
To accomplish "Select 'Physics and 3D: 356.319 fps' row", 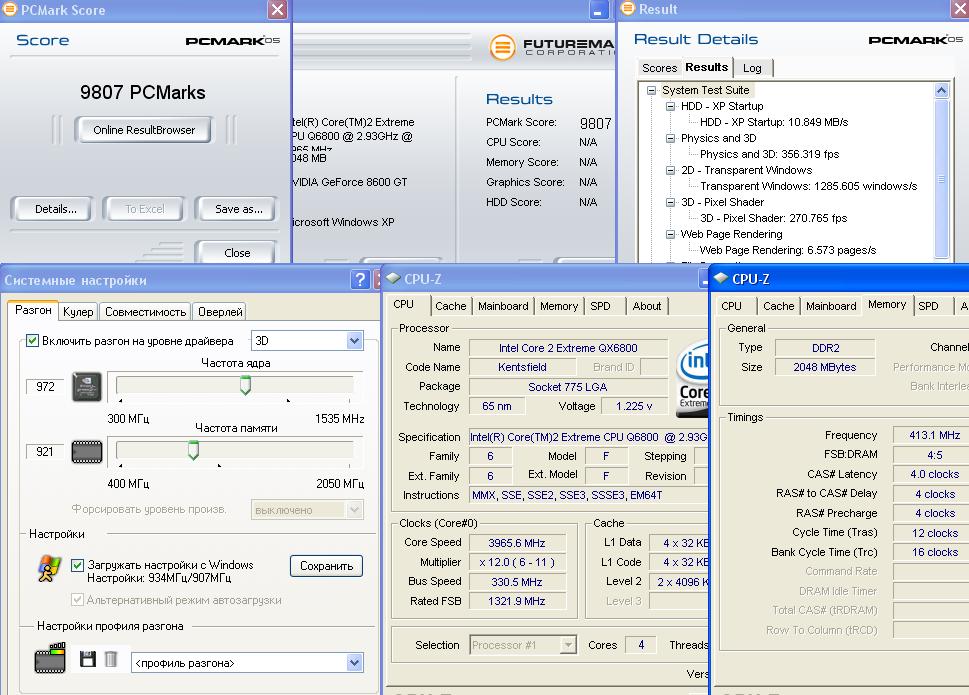I will [769, 154].
